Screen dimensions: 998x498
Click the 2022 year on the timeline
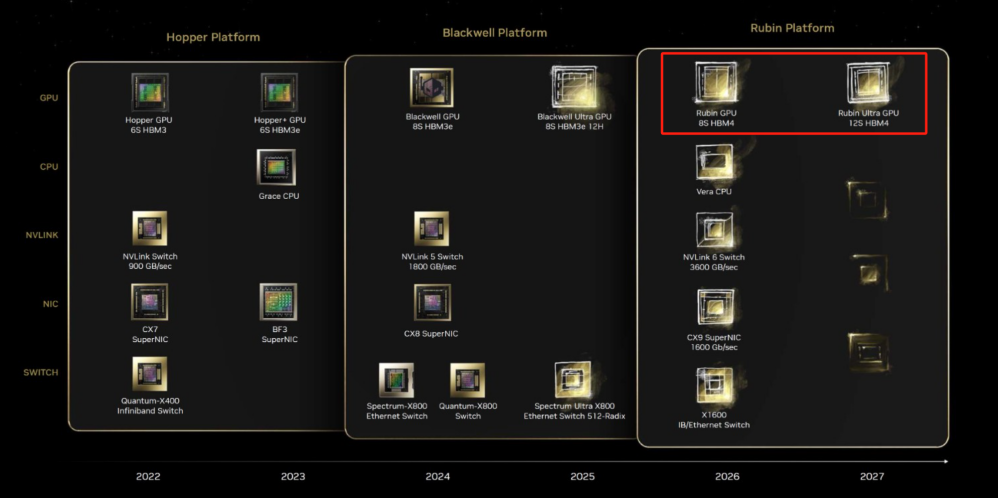148,476
